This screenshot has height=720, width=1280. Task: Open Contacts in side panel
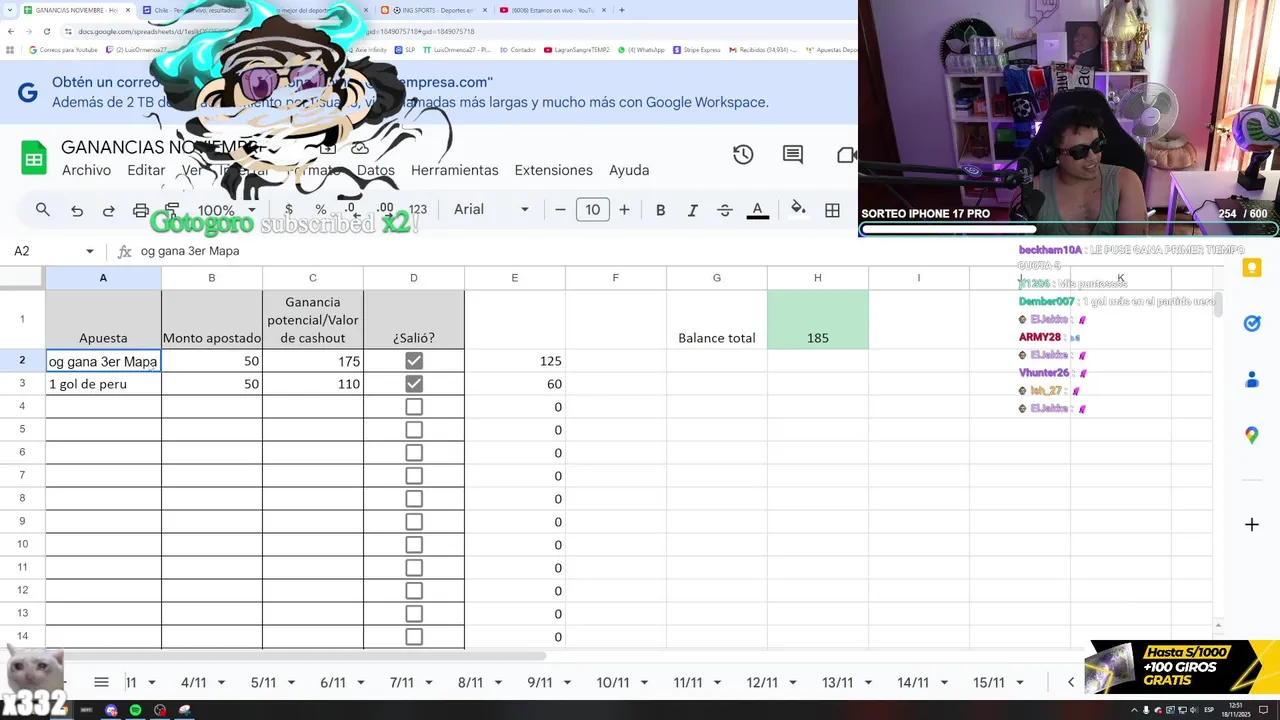[1251, 379]
